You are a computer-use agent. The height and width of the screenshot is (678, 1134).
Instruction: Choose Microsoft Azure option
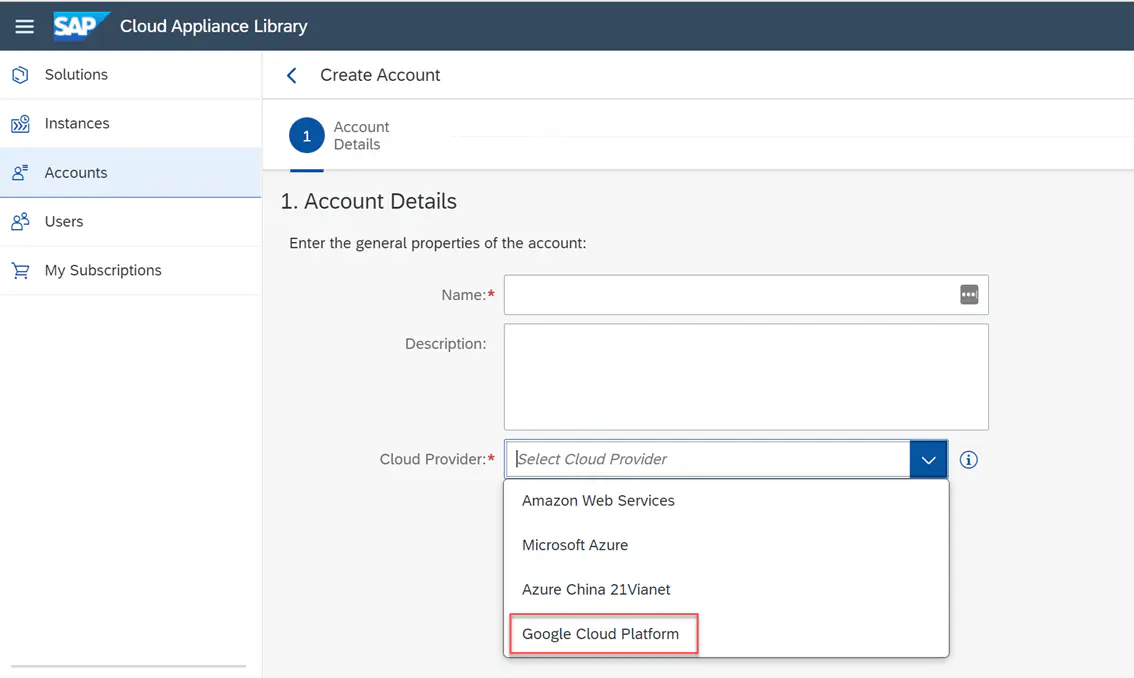[x=726, y=545]
